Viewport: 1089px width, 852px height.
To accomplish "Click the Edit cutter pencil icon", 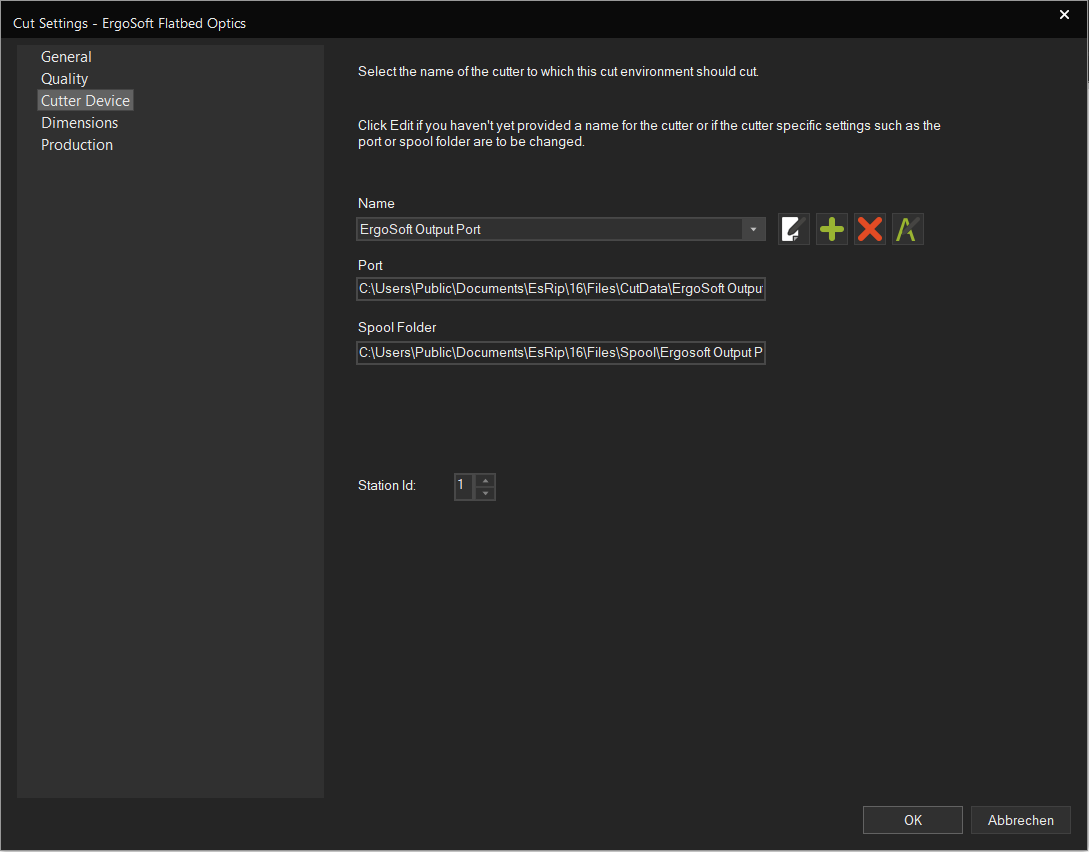I will click(x=794, y=229).
